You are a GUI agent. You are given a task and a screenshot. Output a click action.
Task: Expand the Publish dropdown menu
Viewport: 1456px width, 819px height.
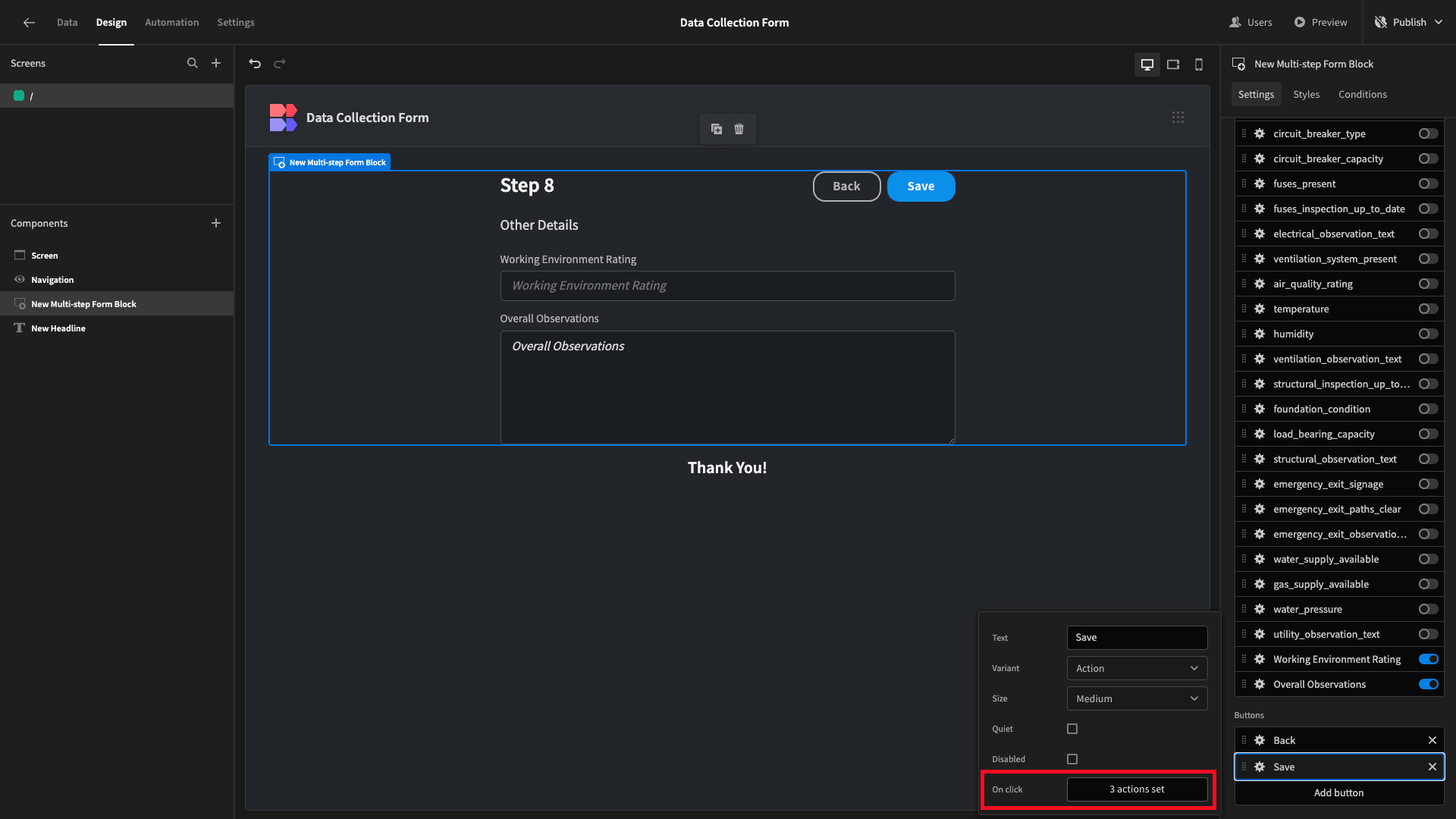1439,23
